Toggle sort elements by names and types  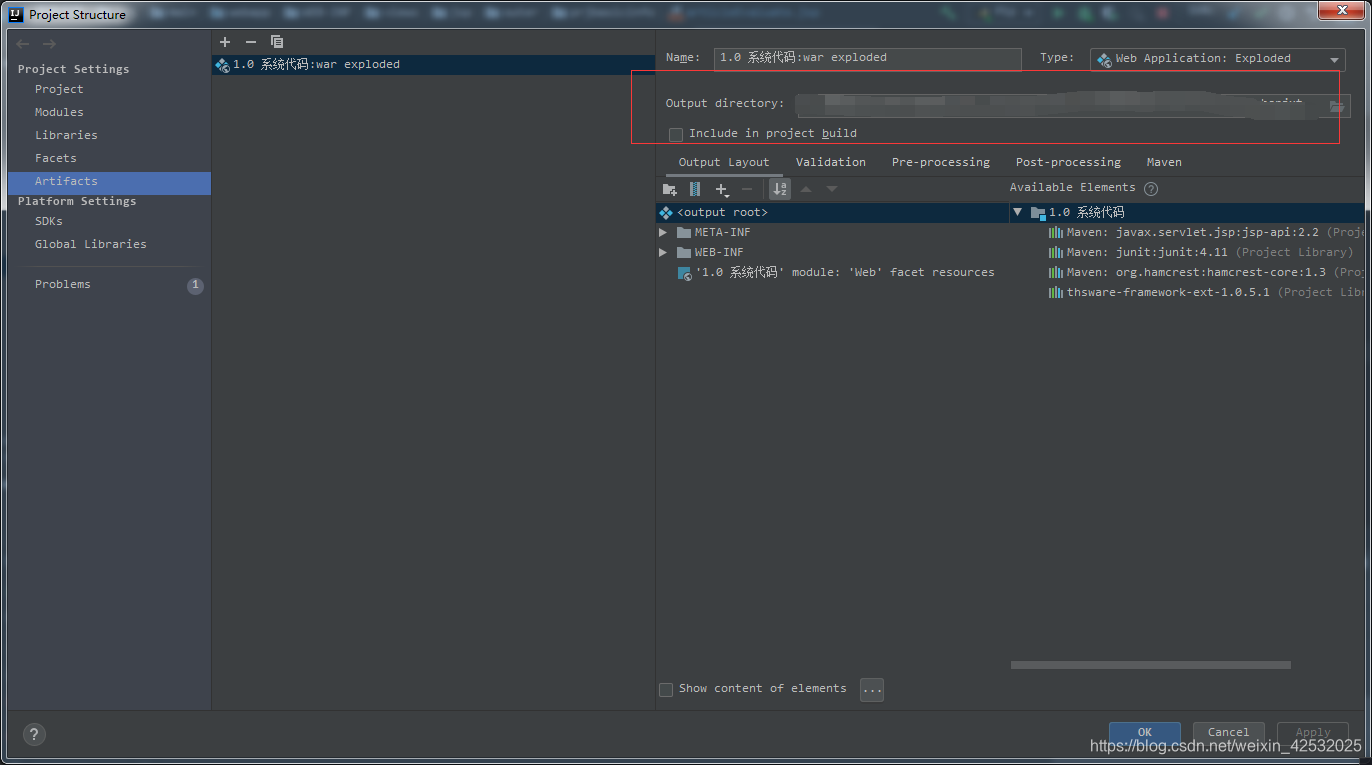point(780,189)
